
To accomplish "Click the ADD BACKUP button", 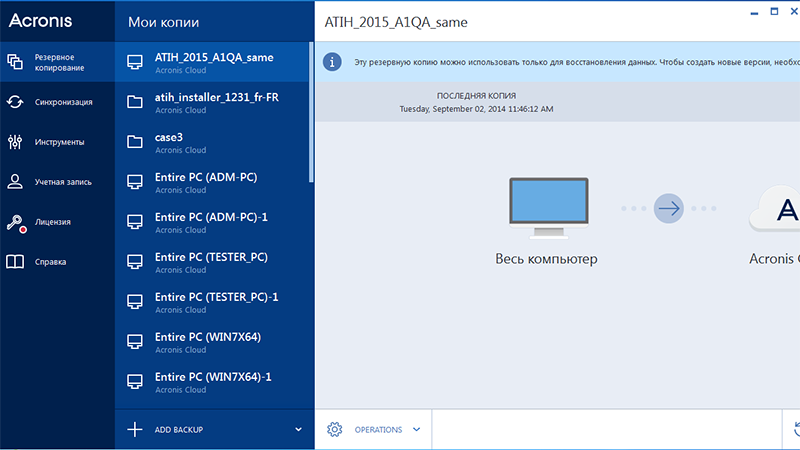I will tap(214, 430).
